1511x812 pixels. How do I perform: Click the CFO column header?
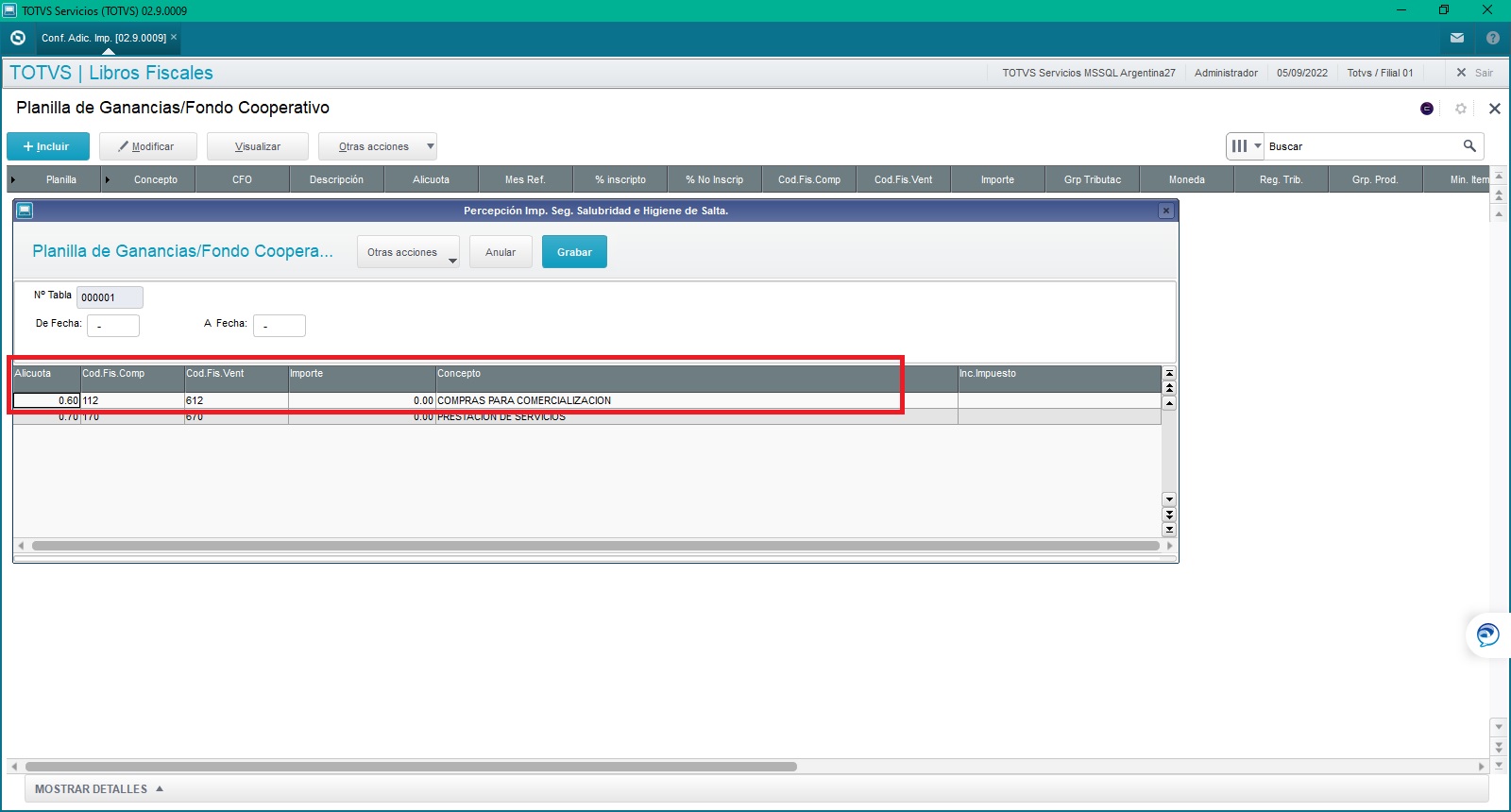243,179
